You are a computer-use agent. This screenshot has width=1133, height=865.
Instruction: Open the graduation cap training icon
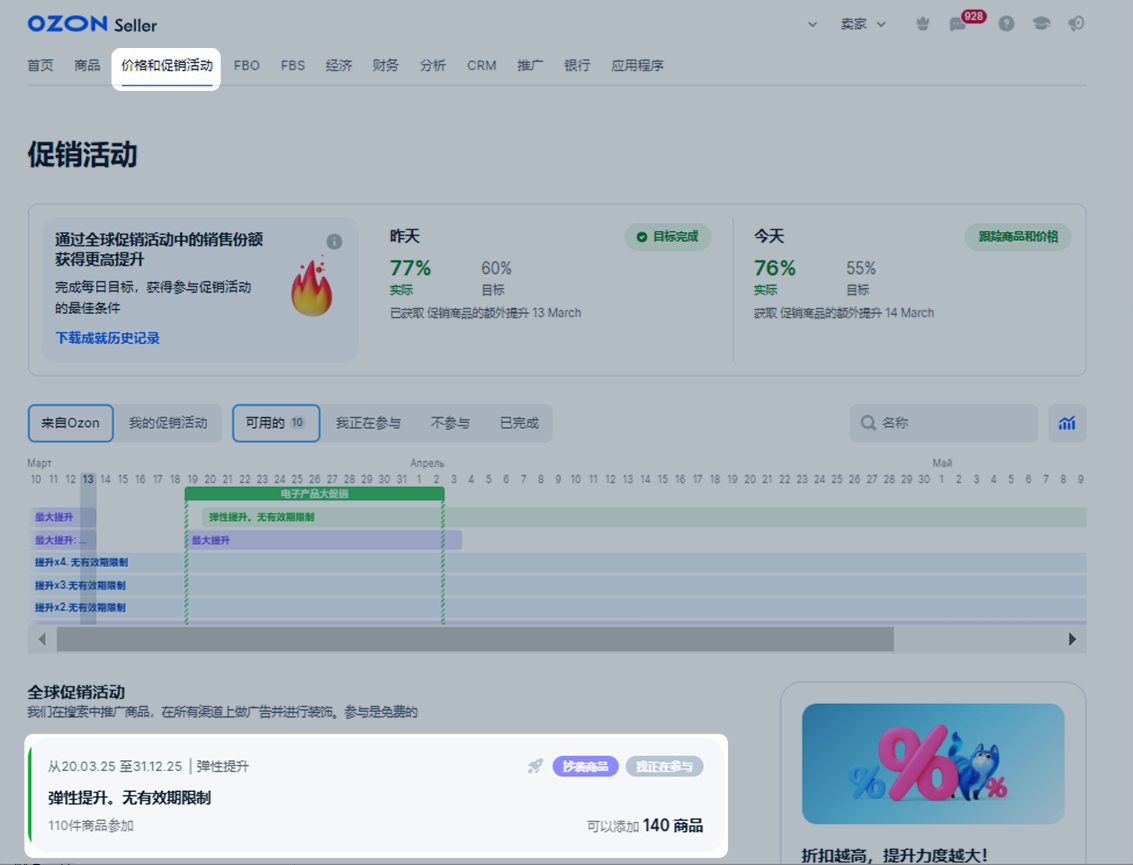tap(1041, 24)
